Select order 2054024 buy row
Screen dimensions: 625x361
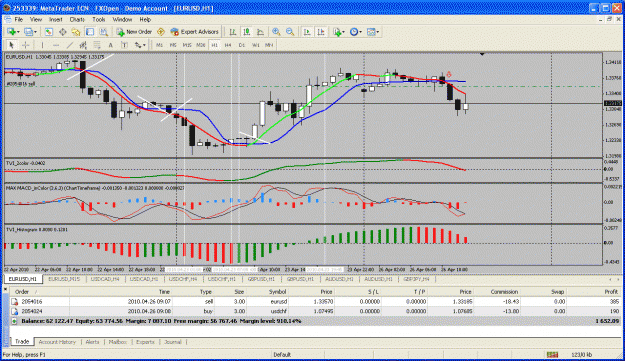tap(315, 311)
